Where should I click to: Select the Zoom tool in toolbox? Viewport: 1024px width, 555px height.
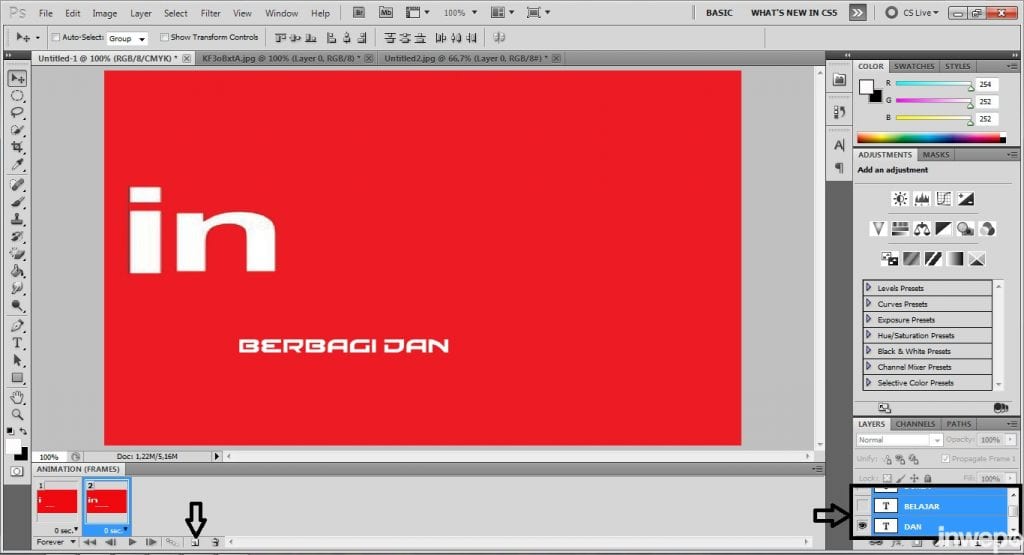point(17,414)
